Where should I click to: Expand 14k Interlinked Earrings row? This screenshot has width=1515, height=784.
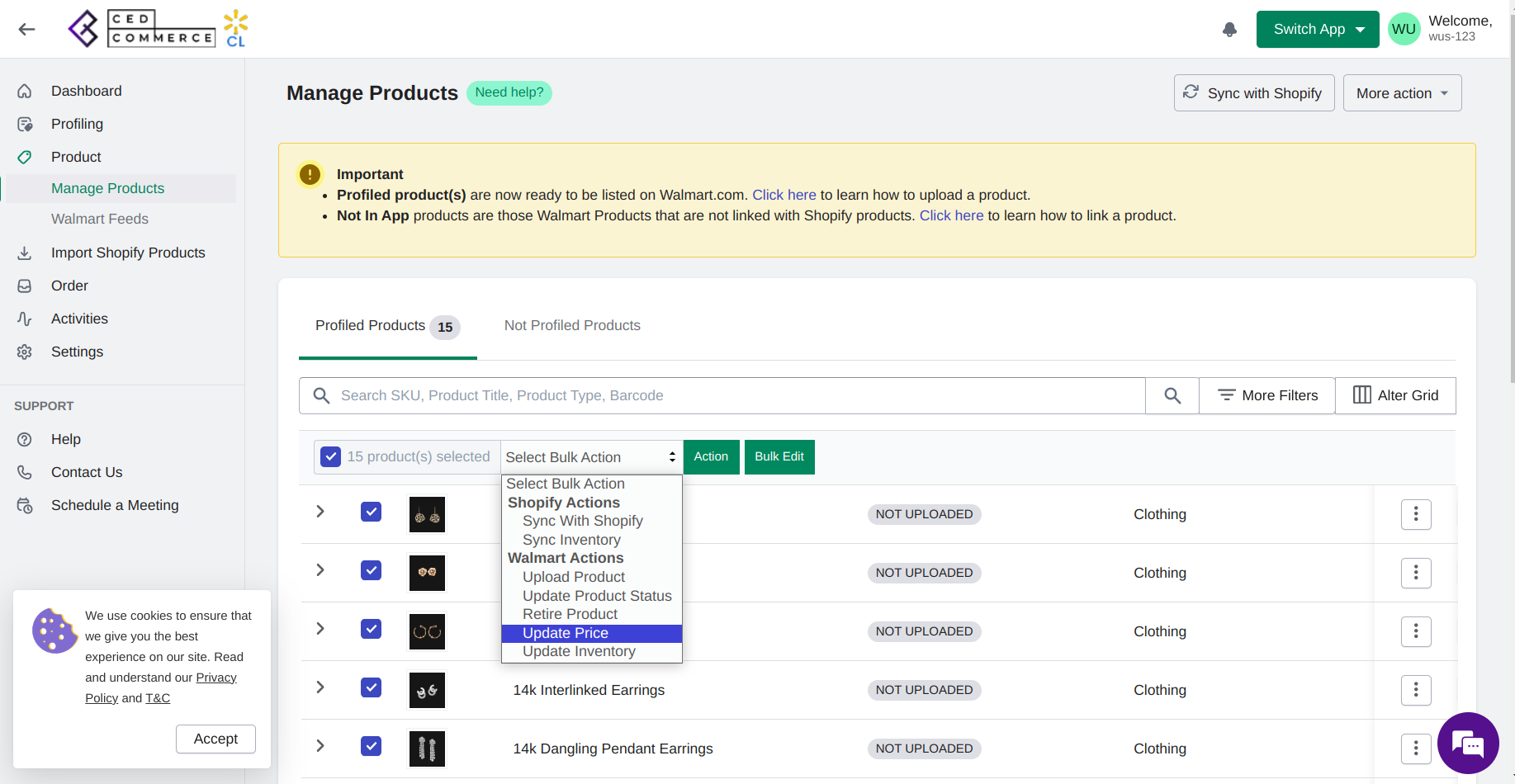pos(320,687)
